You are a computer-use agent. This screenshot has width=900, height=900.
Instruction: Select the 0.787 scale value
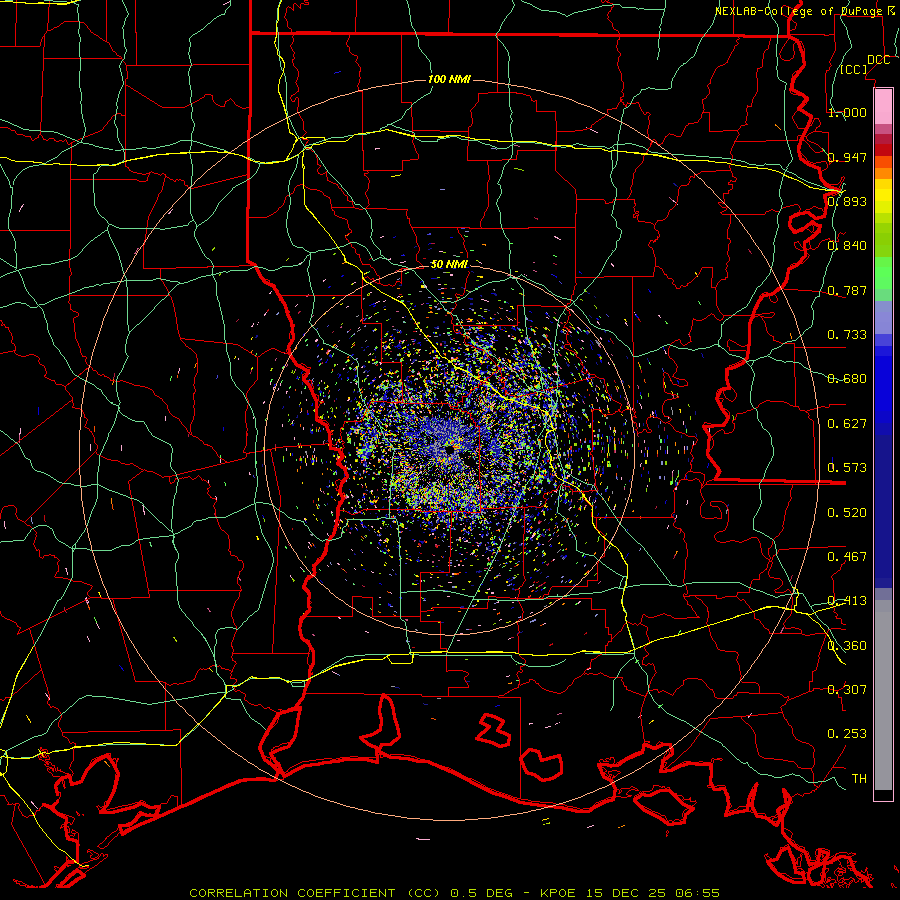[x=847, y=290]
